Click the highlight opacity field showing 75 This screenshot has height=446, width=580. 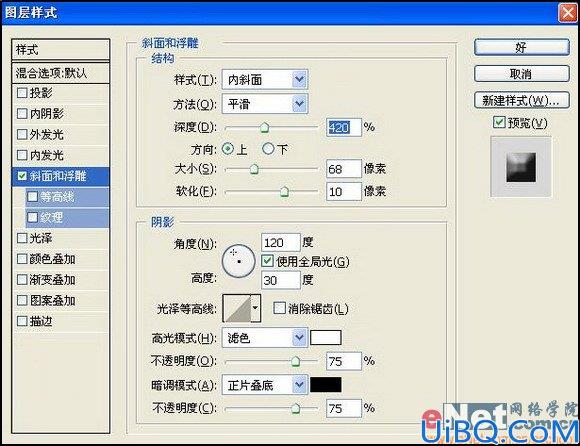344,361
